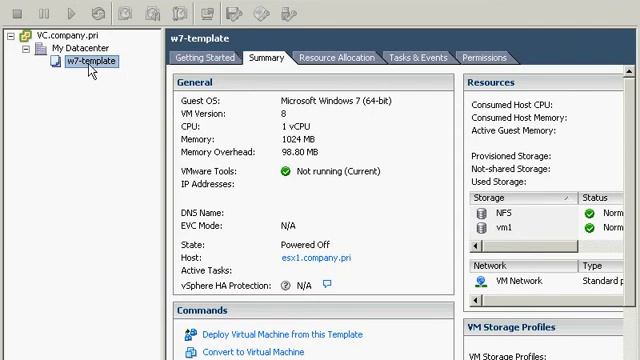Click the Revert to Snapshot toolbar icon

tap(153, 14)
